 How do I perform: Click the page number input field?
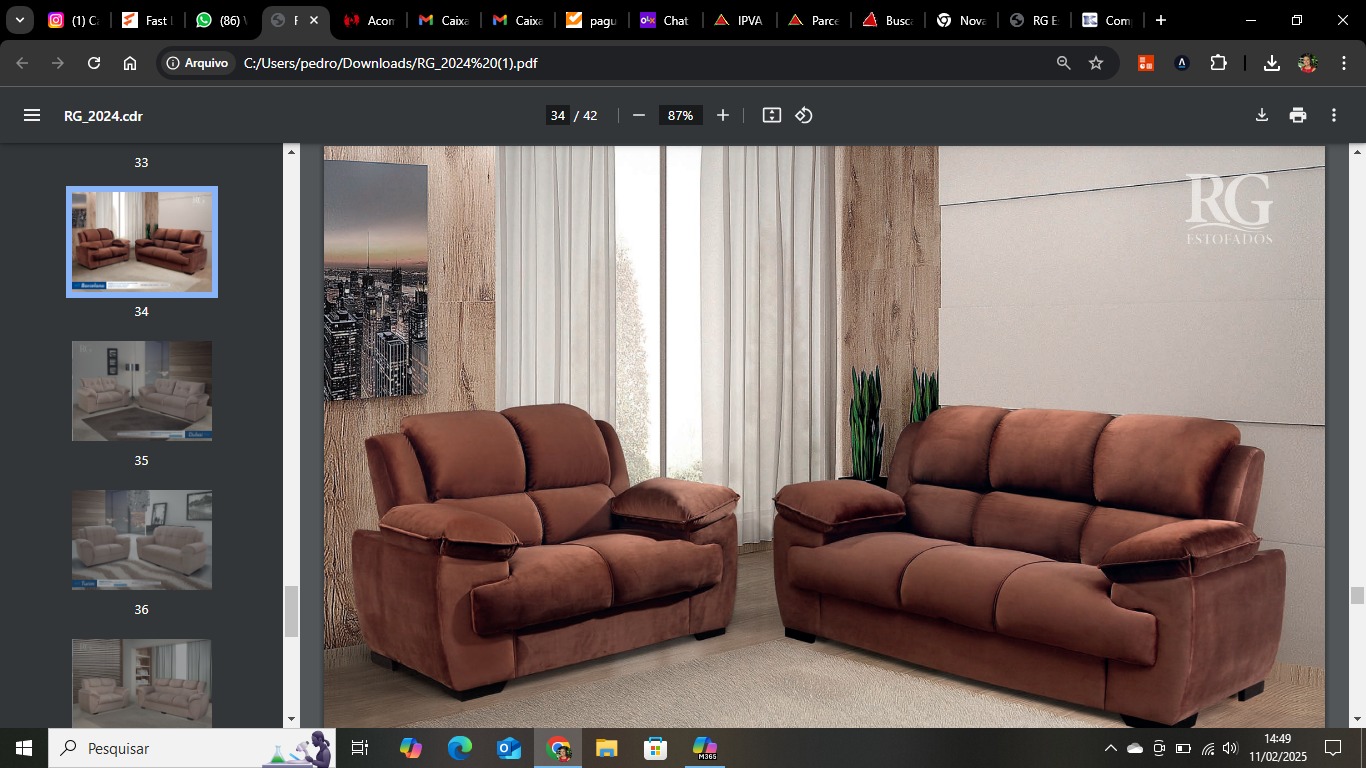coord(557,115)
